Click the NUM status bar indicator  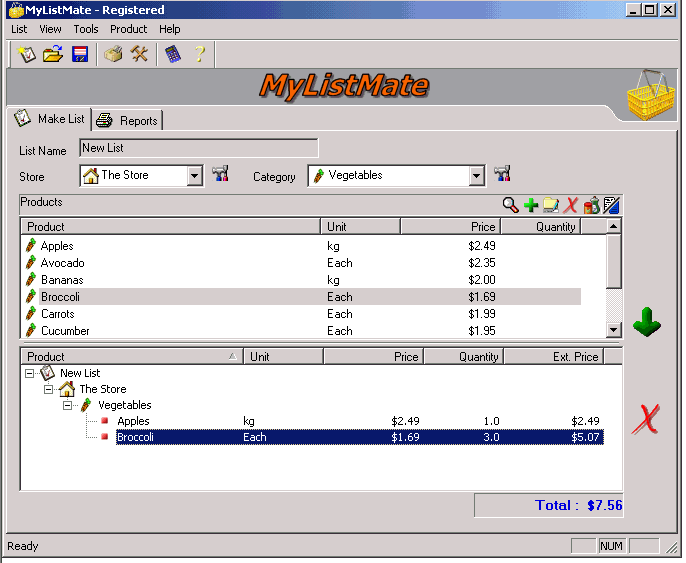point(611,546)
